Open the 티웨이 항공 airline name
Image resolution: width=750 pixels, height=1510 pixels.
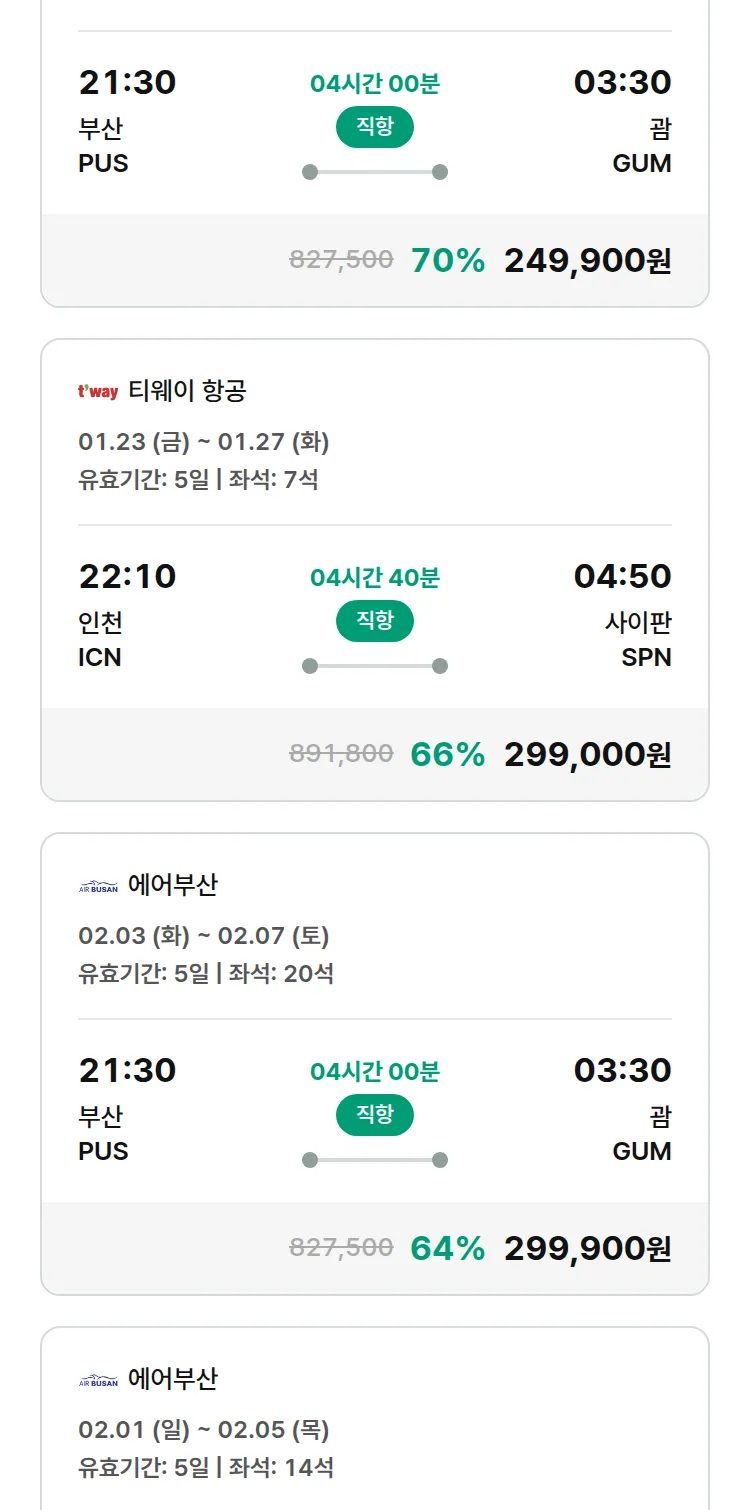pyautogui.click(x=187, y=391)
